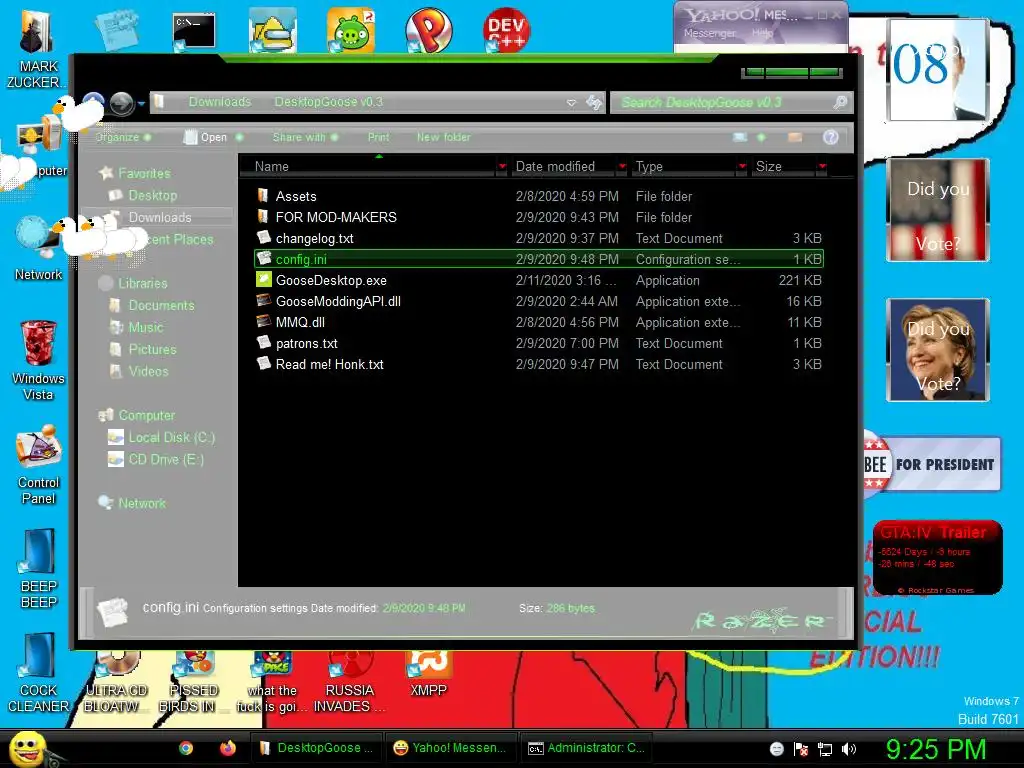Click DesktopGoose v0.3 in address bar
This screenshot has width=1024, height=768.
328,102
